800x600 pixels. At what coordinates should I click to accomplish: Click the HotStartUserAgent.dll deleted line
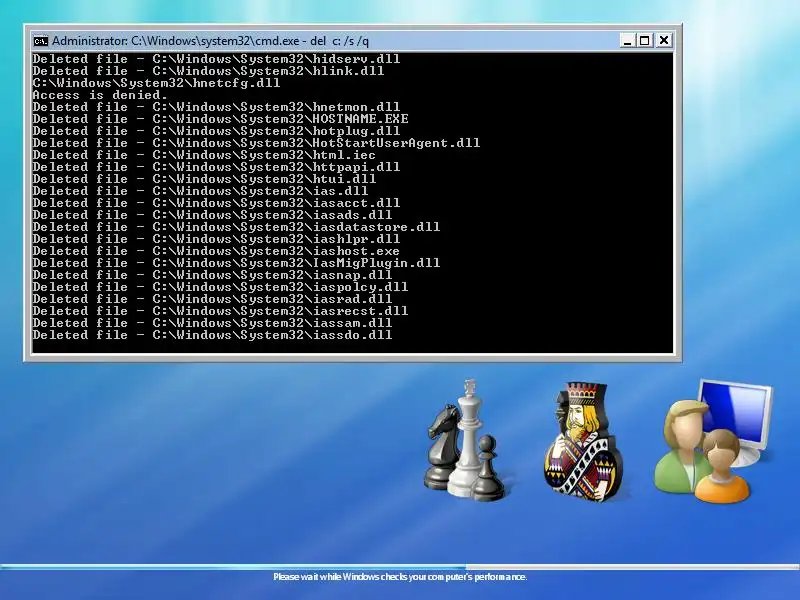click(x=256, y=143)
